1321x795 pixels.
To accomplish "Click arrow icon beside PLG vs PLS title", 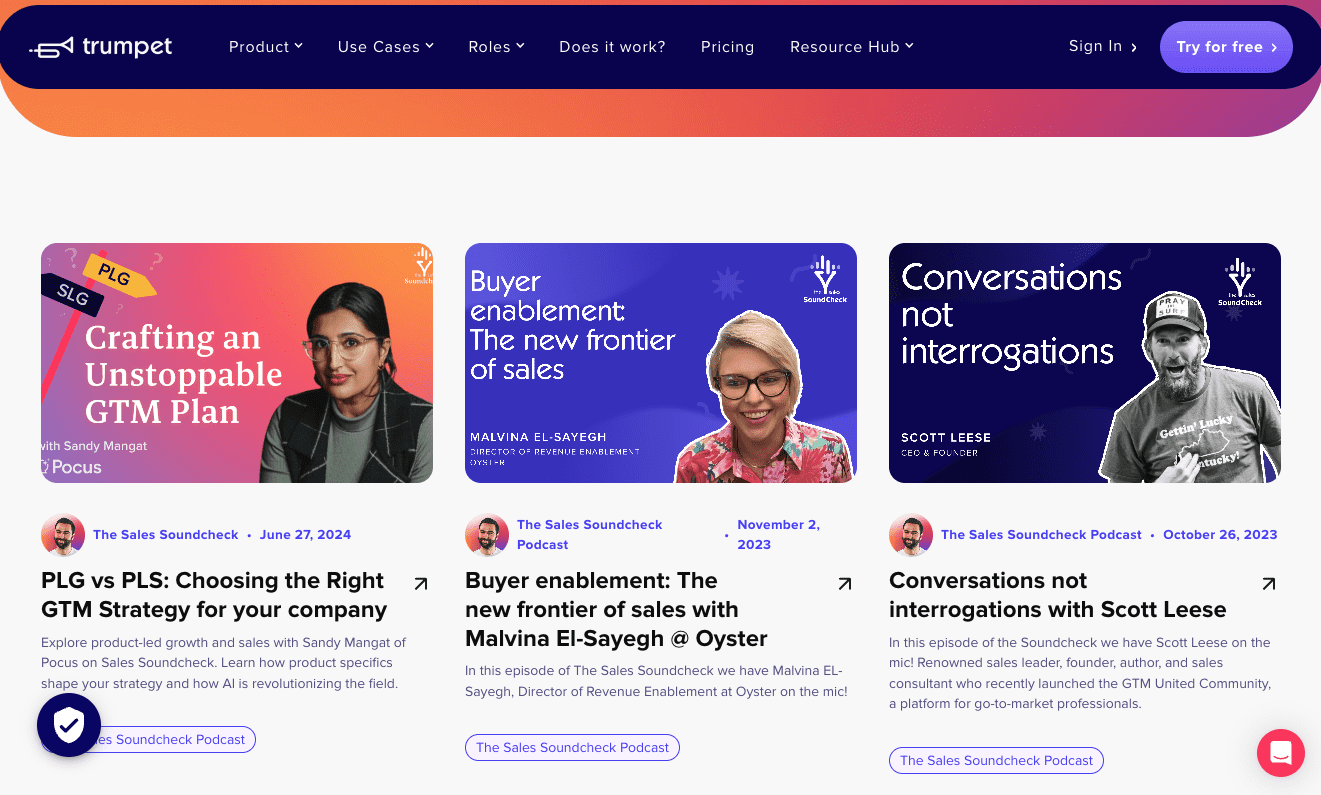I will [421, 583].
